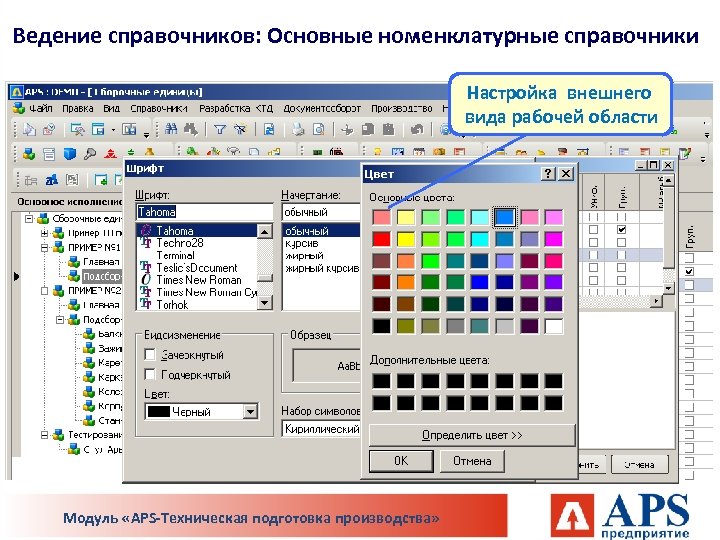Click the printer icon
The width and height of the screenshot is (720, 540).
point(298,130)
